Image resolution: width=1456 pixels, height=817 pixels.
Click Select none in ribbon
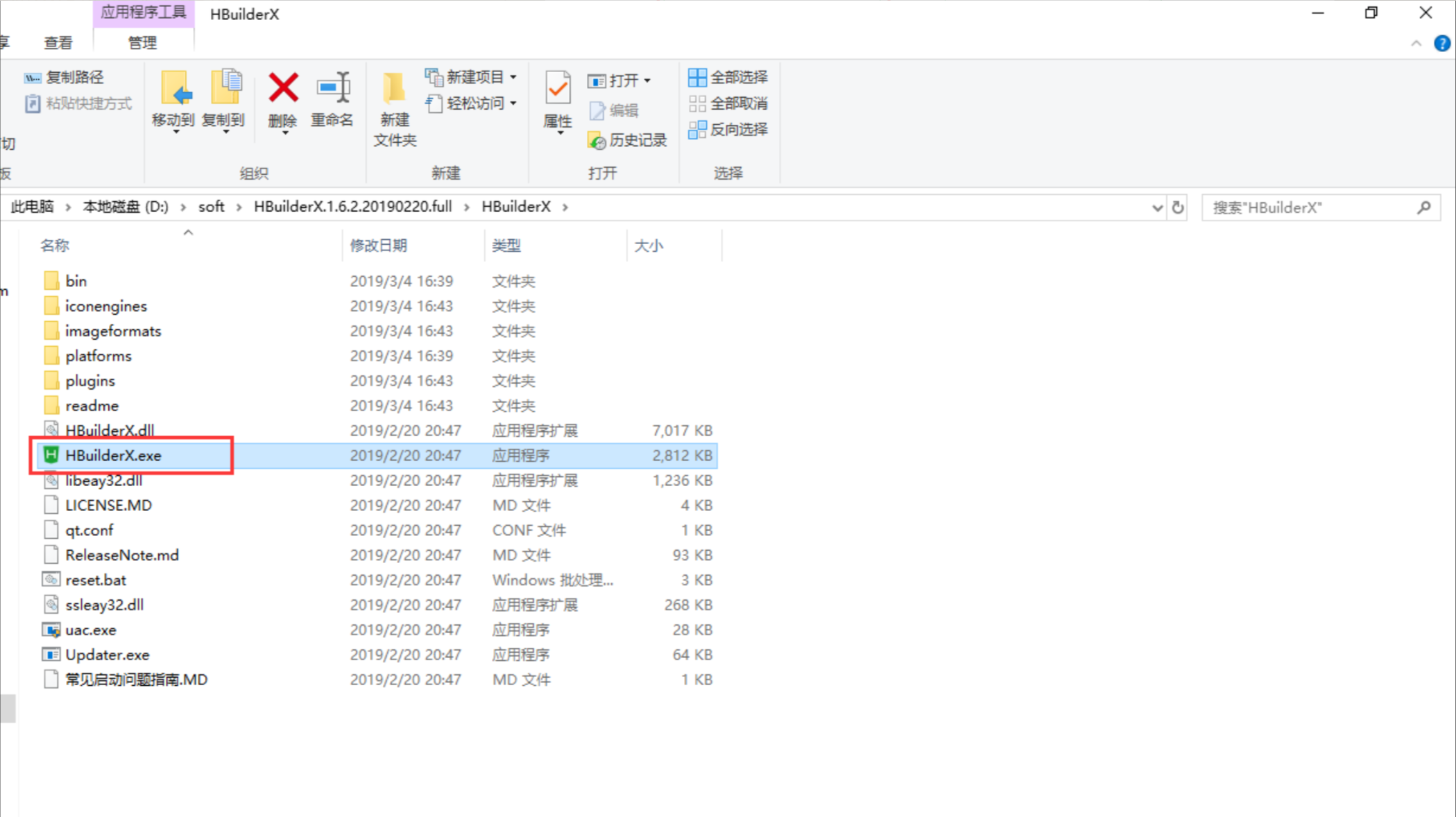pos(728,103)
